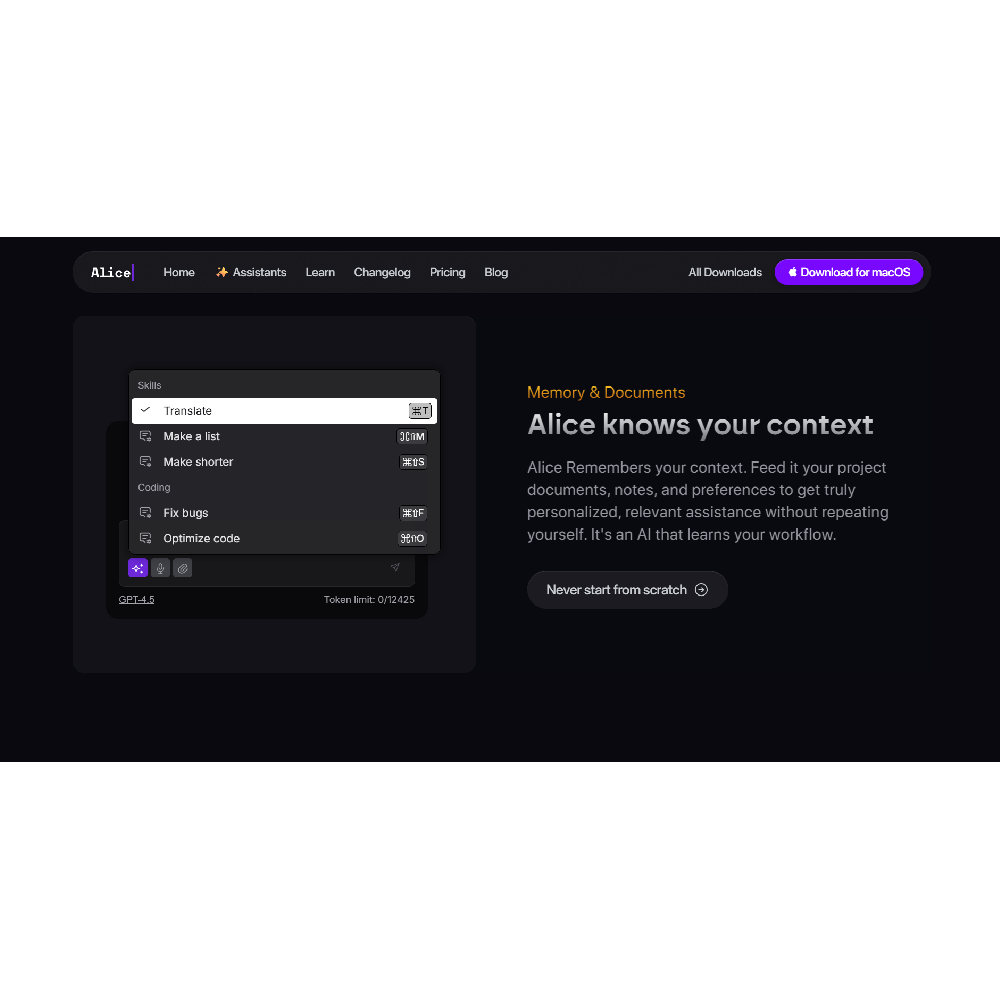This screenshot has height=1000, width=1000.
Task: Choose Make shorter from Skills list
Action: pyautogui.click(x=284, y=462)
